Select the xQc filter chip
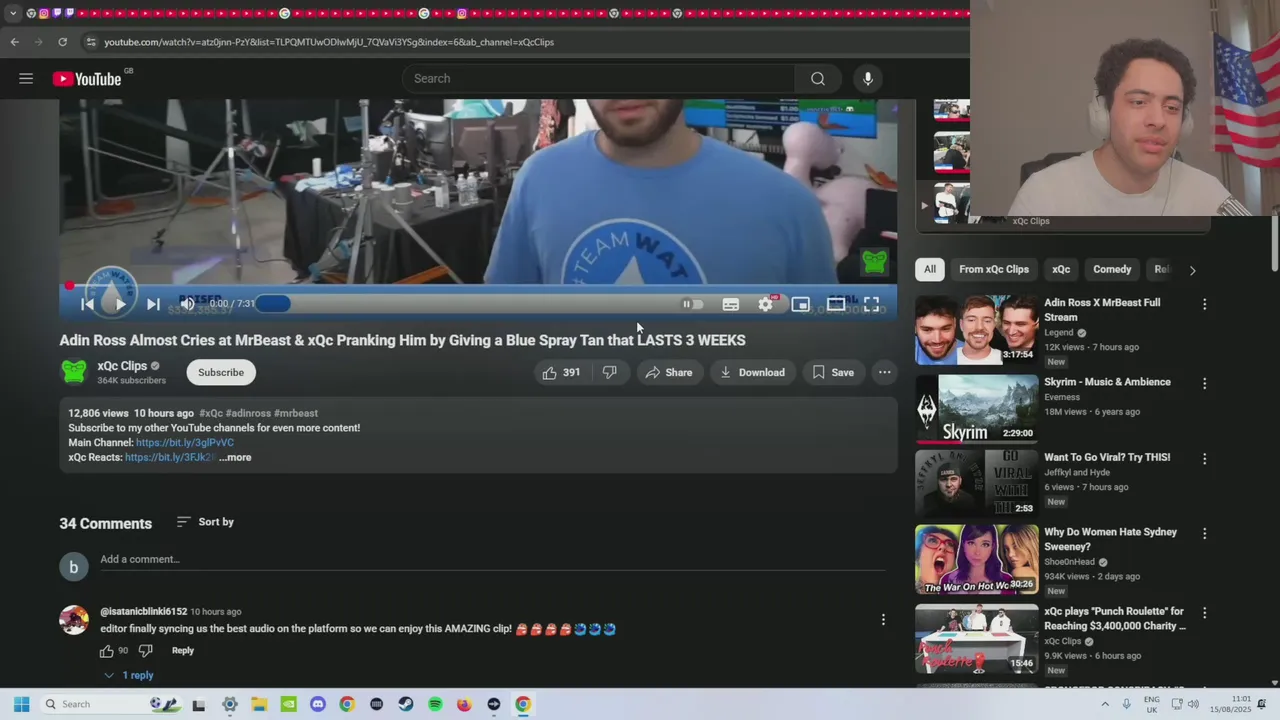1280x720 pixels. click(x=1061, y=269)
